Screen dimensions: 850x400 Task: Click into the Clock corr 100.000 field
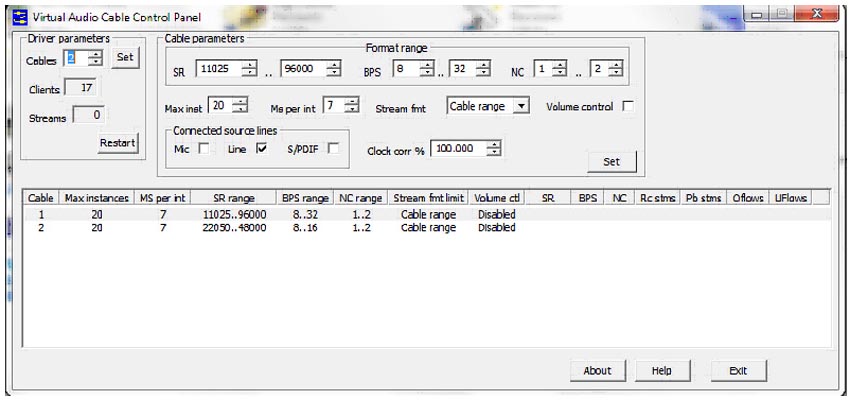pos(459,148)
